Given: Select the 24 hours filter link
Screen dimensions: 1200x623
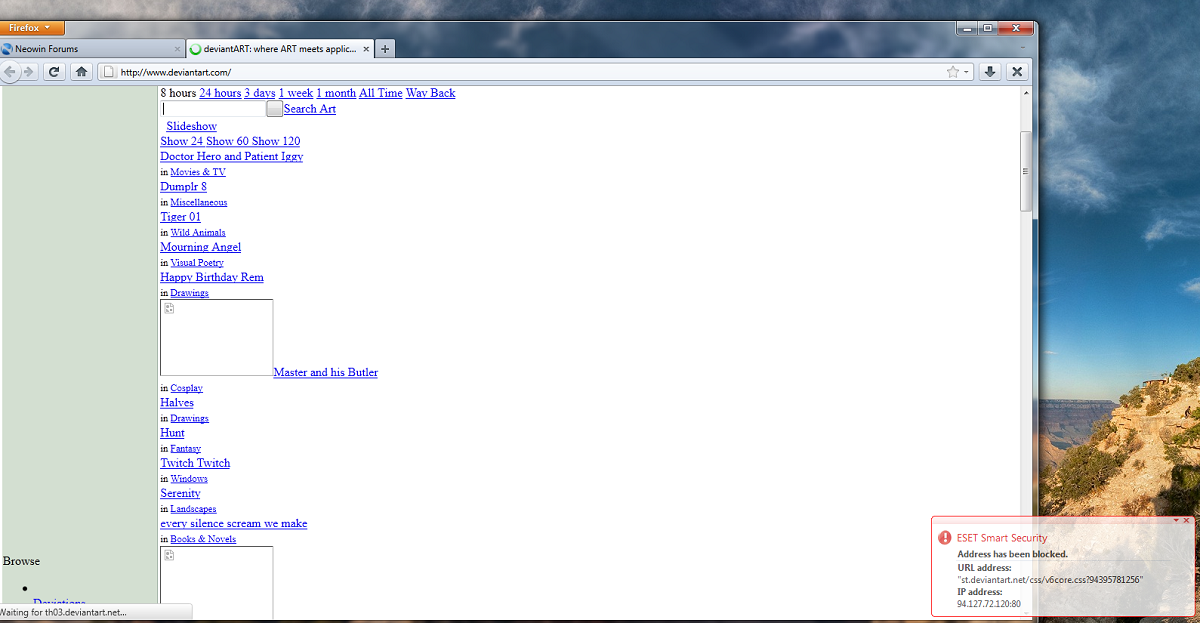Looking at the screenshot, I should [x=220, y=93].
